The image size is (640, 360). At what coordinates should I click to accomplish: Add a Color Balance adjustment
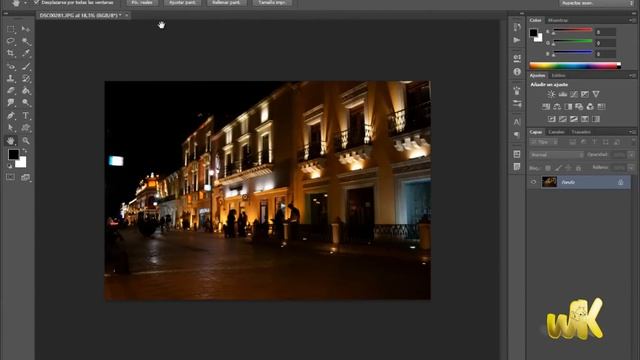[557, 107]
